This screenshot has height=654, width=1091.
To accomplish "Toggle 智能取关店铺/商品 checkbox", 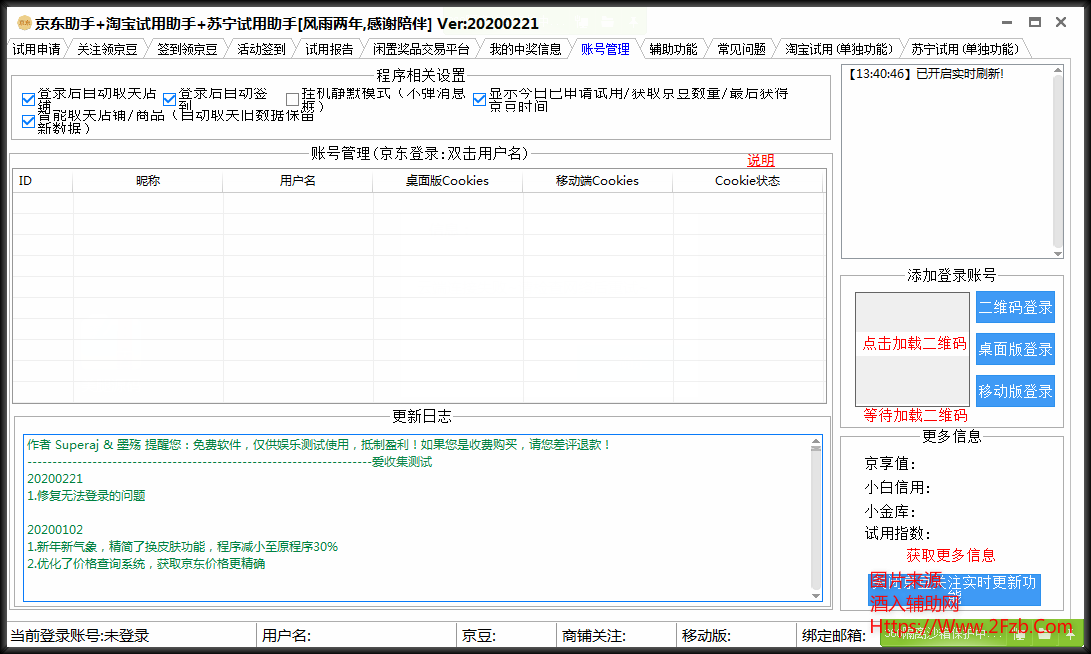I will pos(29,121).
